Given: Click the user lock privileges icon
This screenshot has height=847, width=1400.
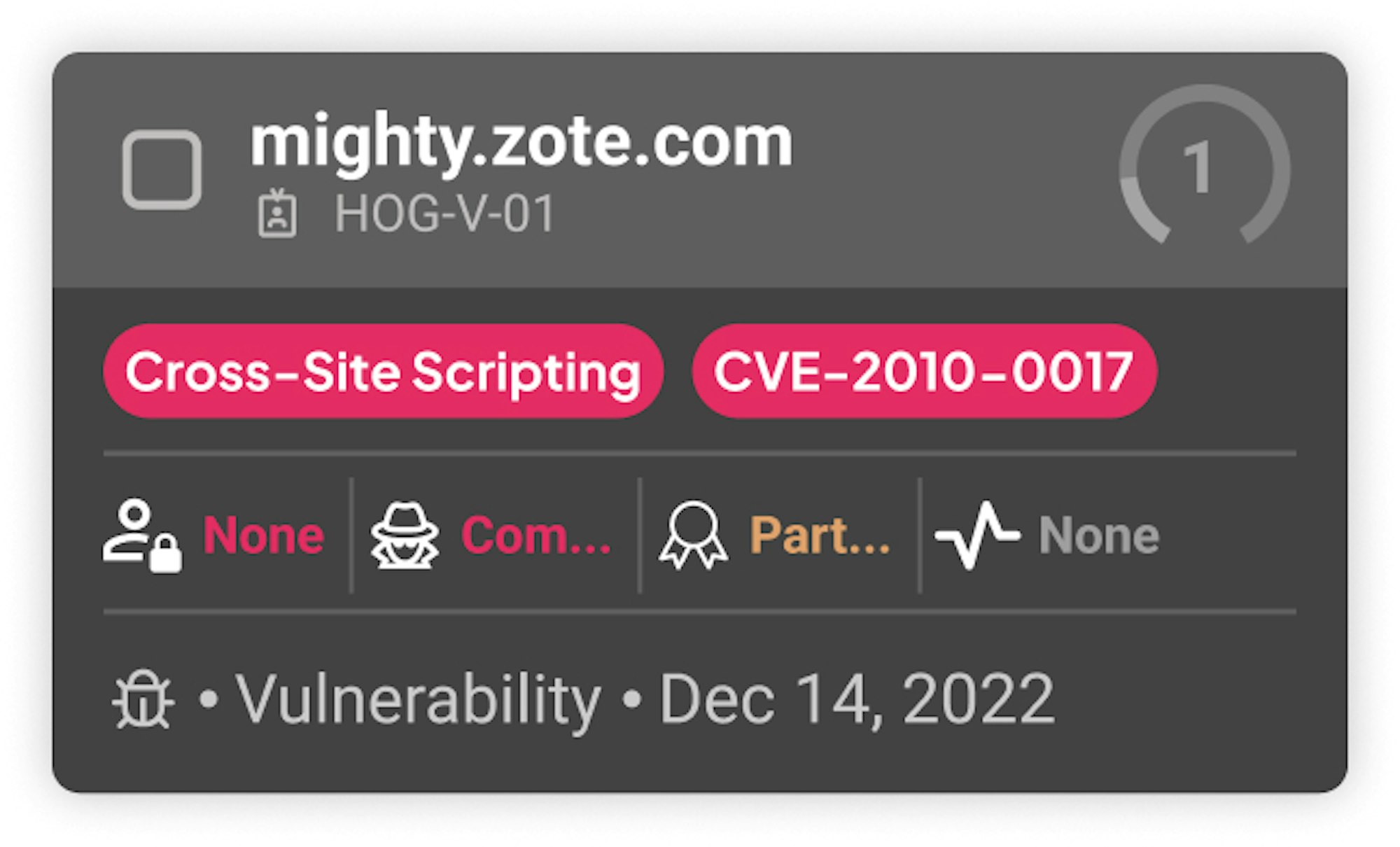Looking at the screenshot, I should pyautogui.click(x=142, y=536).
